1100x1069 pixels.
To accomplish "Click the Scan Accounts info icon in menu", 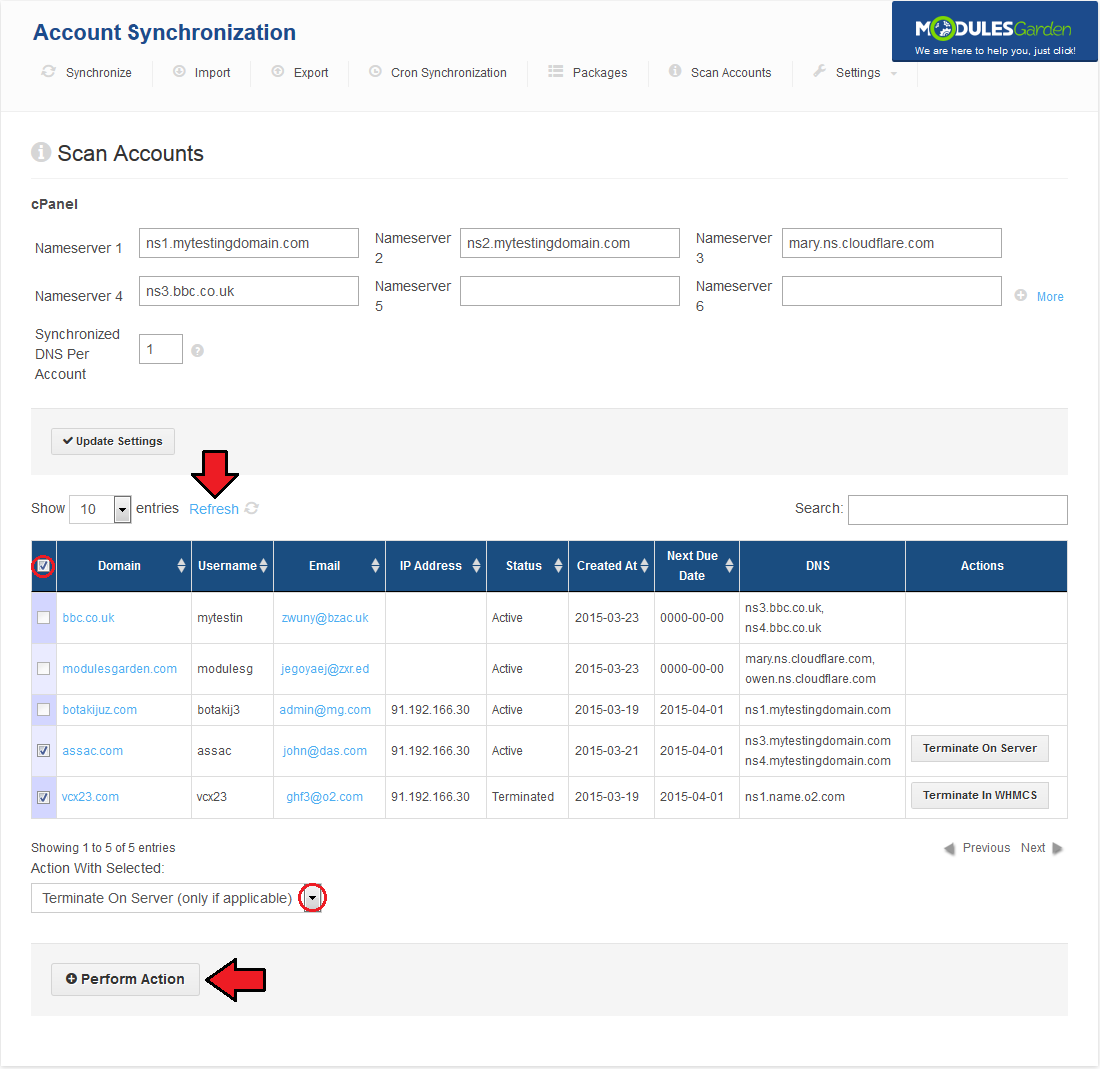I will tap(675, 71).
